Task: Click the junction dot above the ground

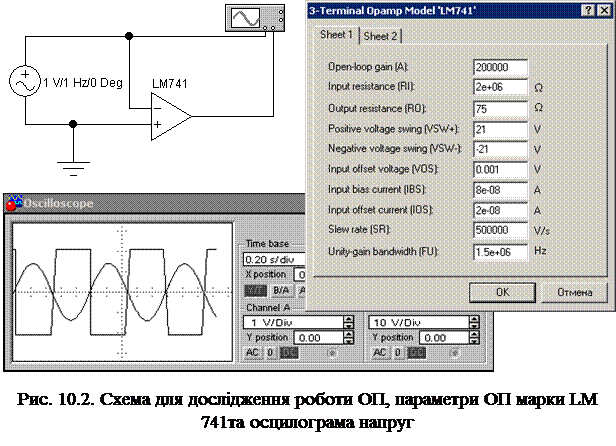Action: (73, 124)
